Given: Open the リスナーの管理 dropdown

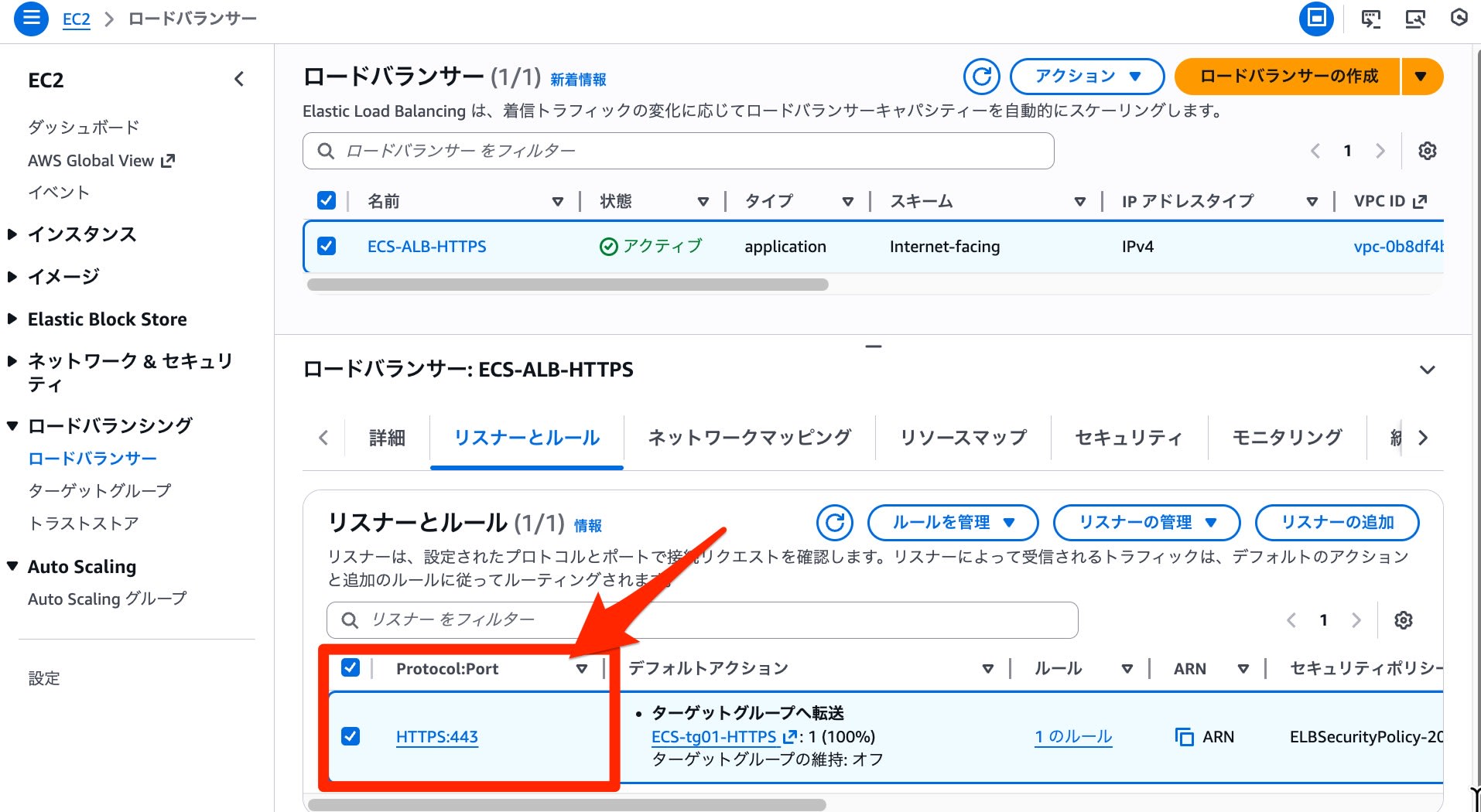Looking at the screenshot, I should (1147, 523).
